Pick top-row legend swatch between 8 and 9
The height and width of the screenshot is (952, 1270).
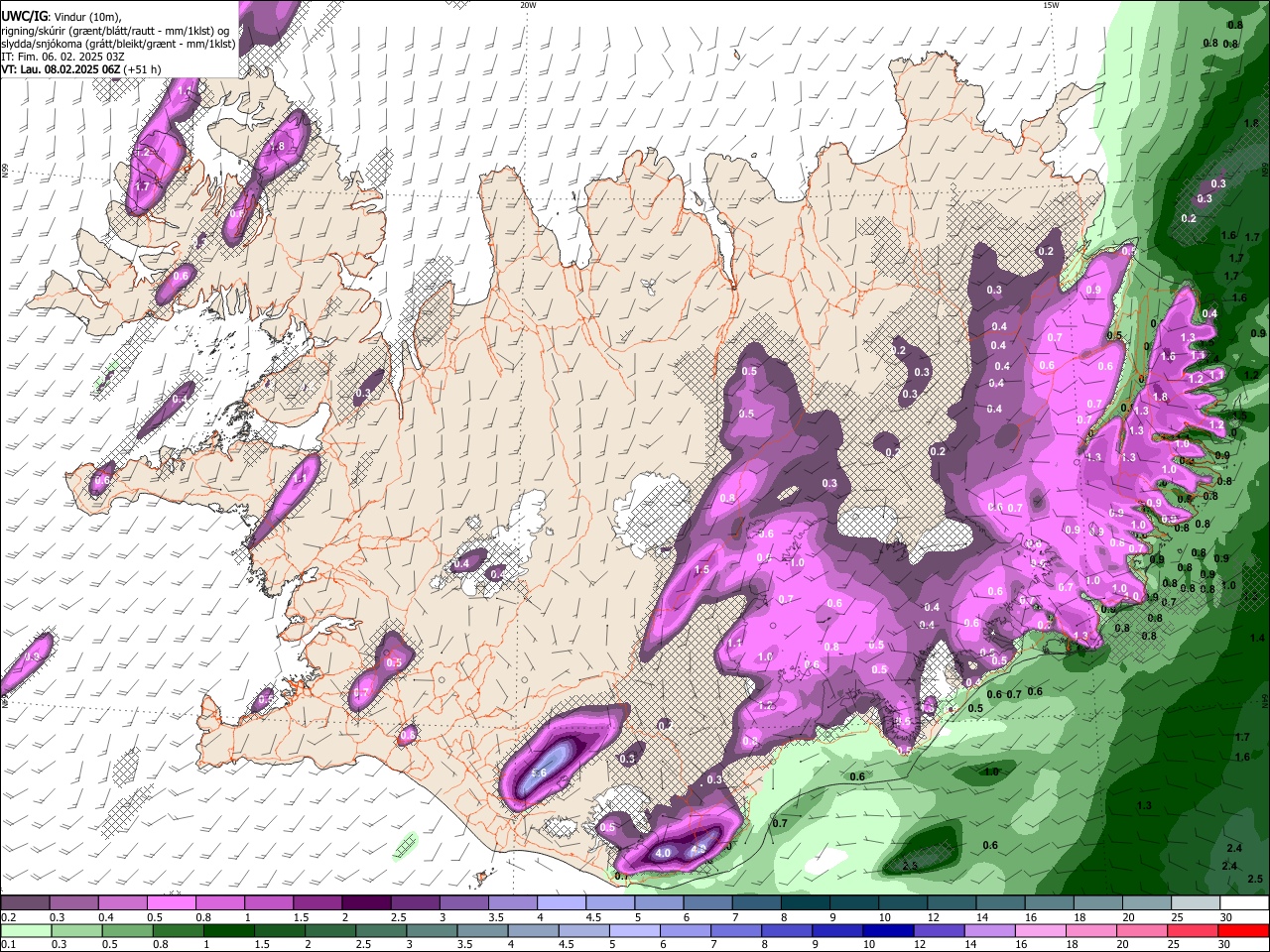tap(806, 902)
